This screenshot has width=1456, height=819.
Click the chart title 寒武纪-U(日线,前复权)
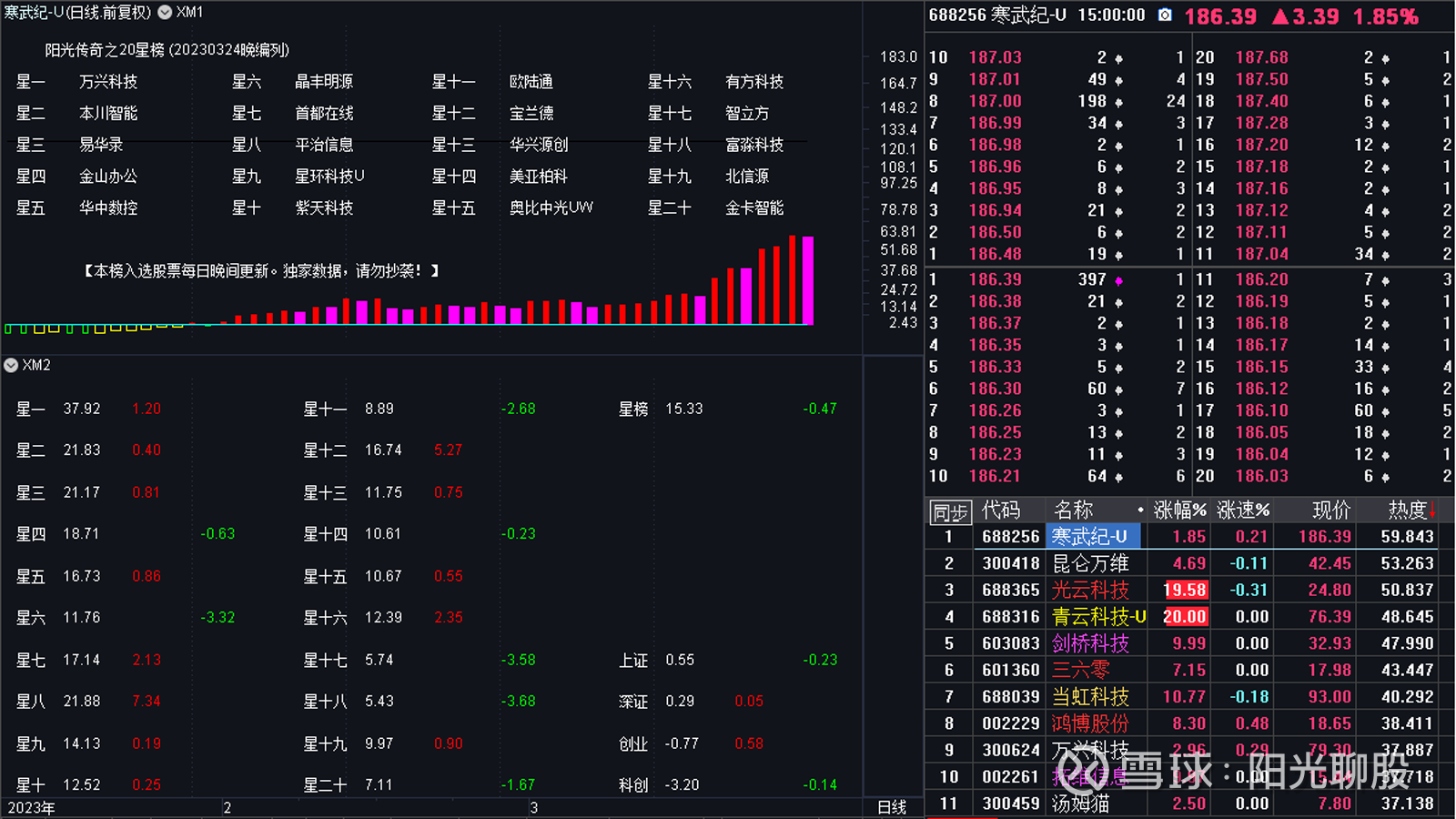click(78, 13)
